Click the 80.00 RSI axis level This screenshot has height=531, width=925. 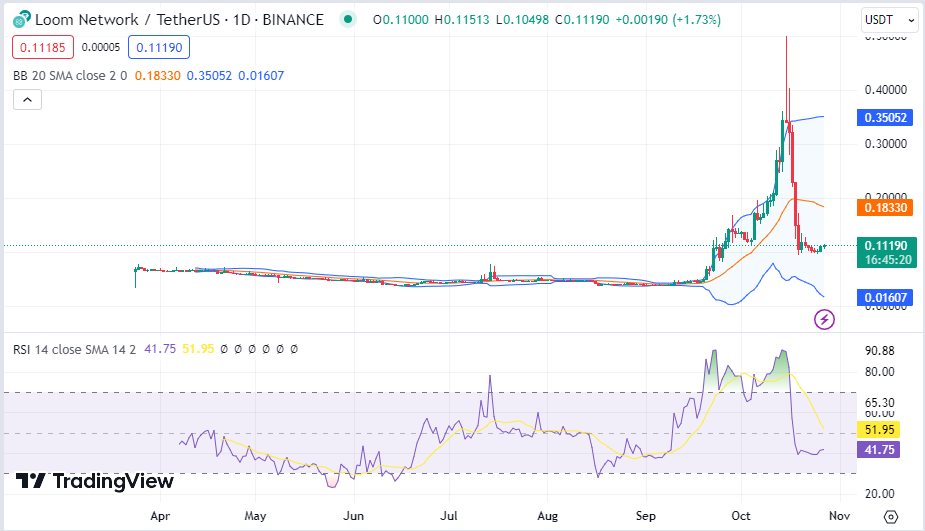click(x=880, y=372)
